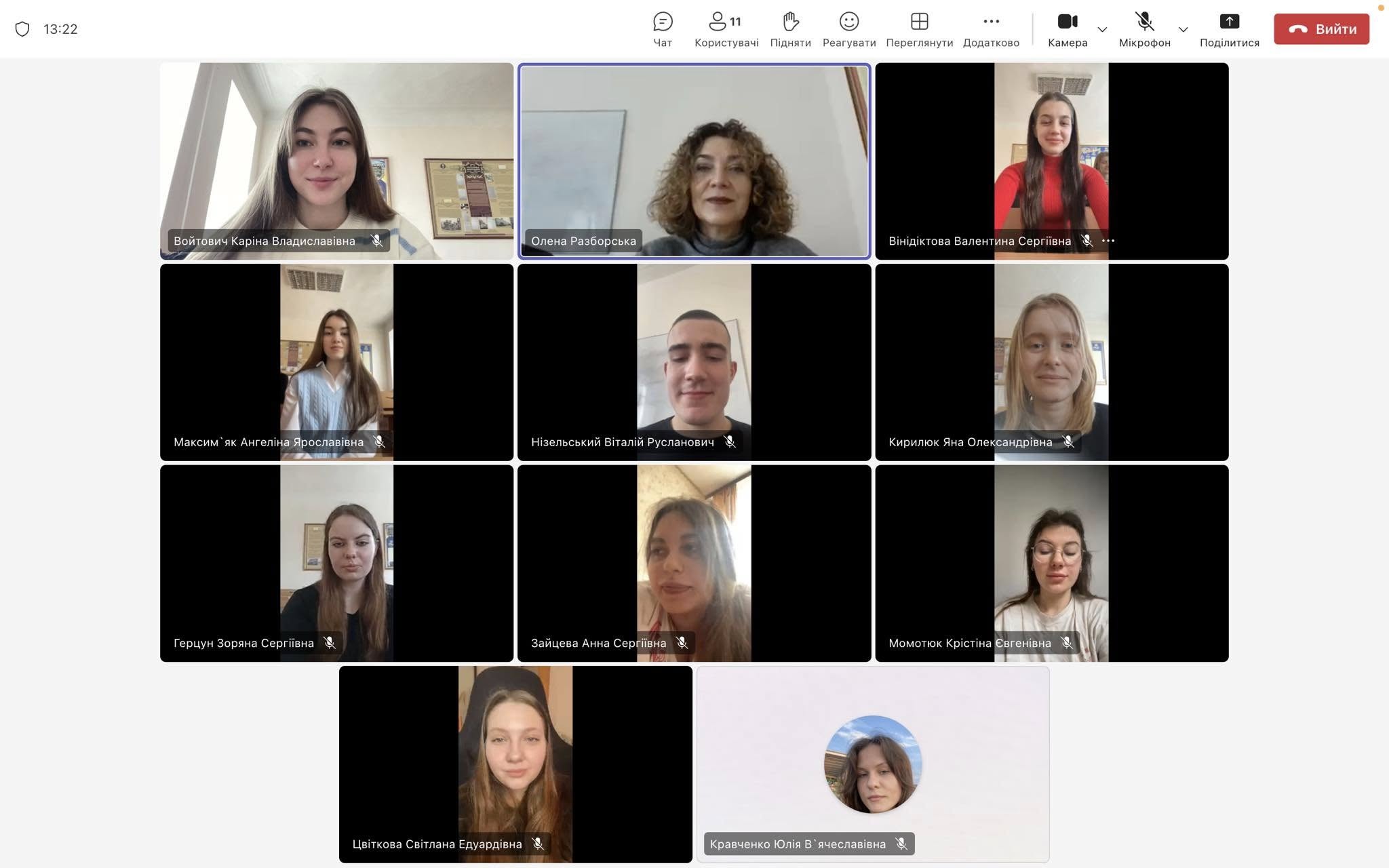The width and height of the screenshot is (1389, 868).
Task: Show the Користувачі participants list
Action: click(x=726, y=29)
